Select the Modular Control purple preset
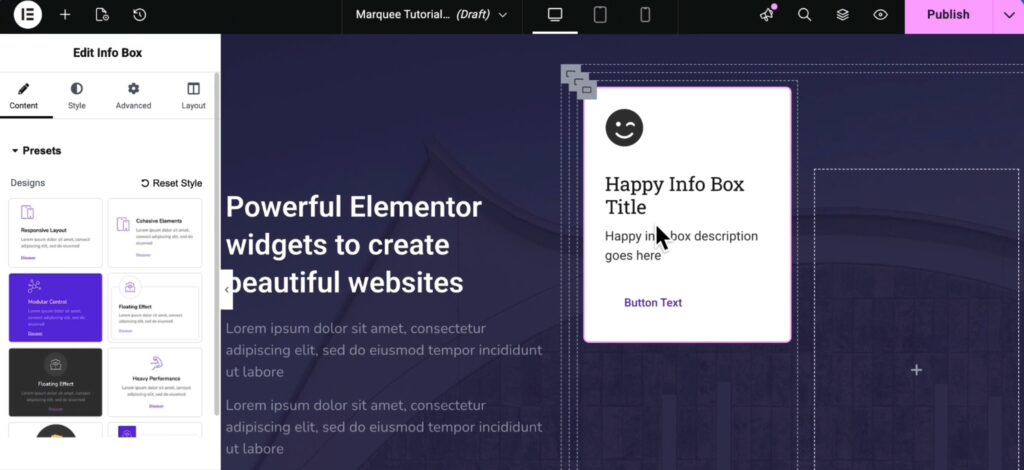This screenshot has width=1024, height=470. tap(55, 307)
